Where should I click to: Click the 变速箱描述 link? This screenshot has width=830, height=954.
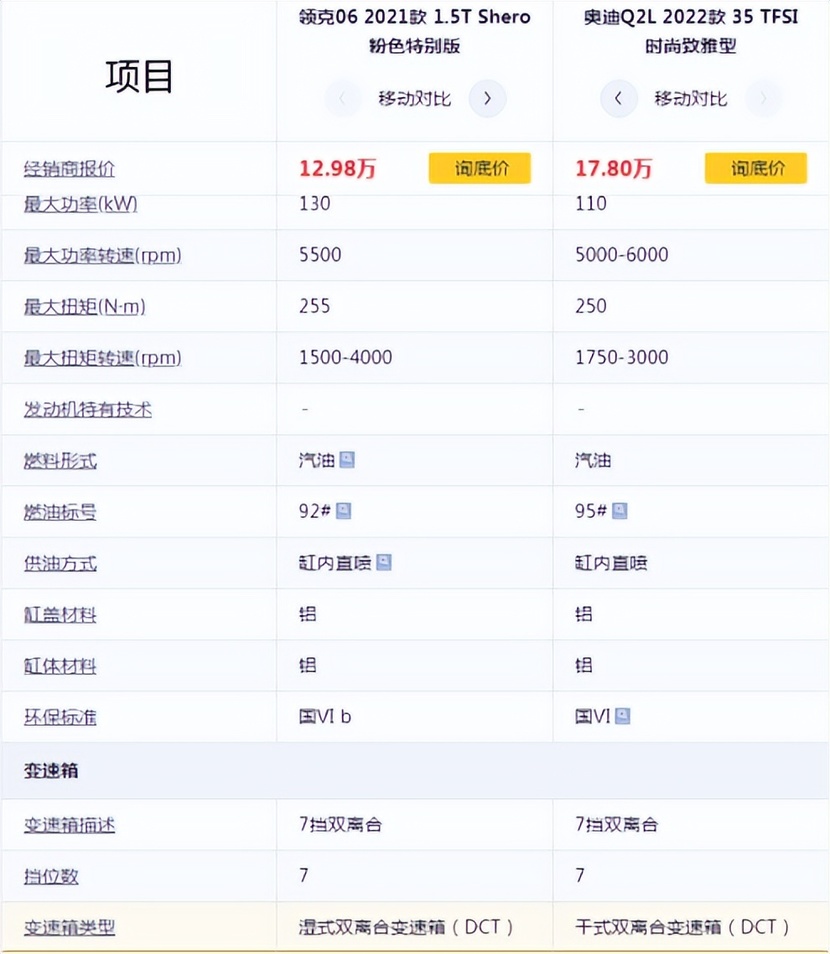[69, 825]
